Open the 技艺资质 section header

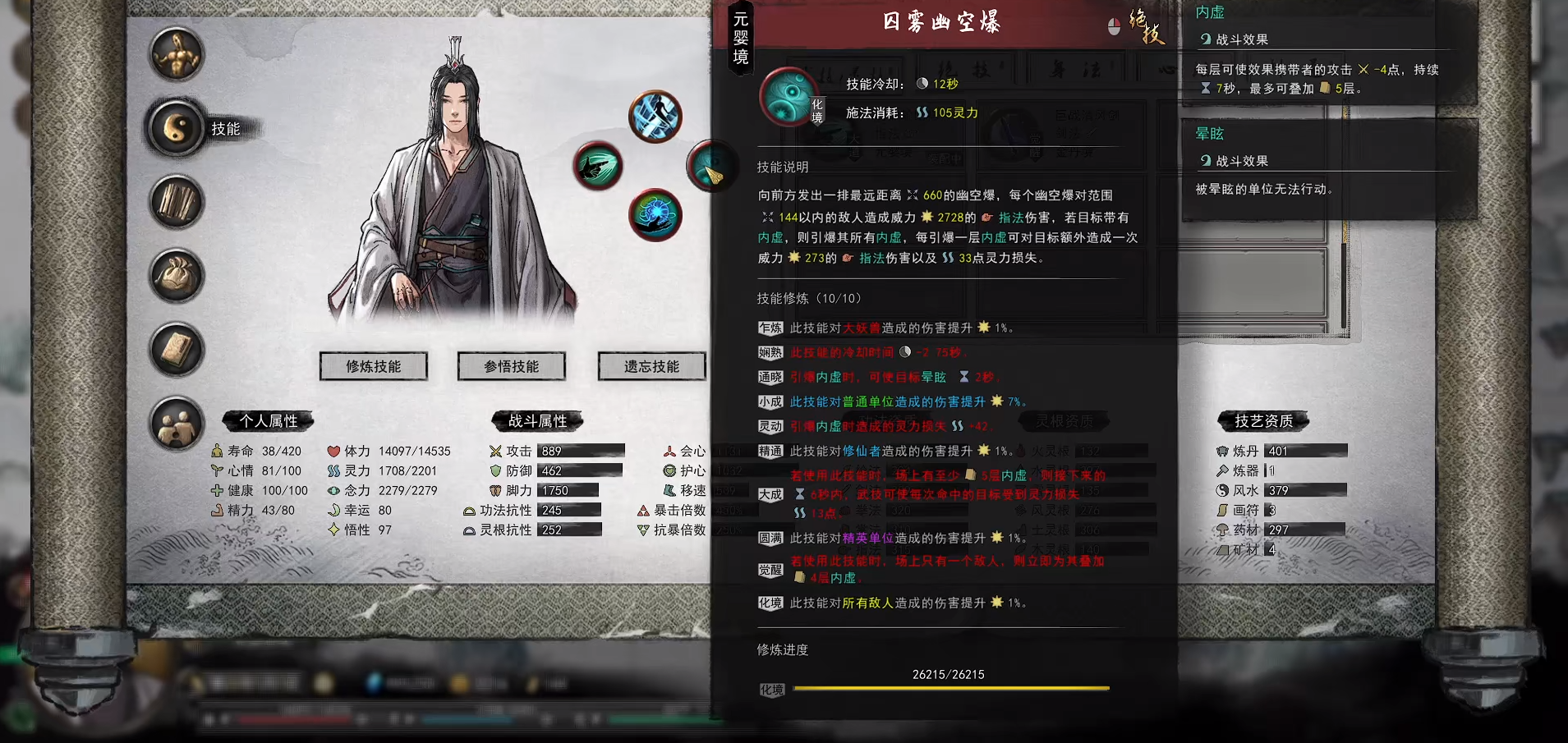[1264, 421]
